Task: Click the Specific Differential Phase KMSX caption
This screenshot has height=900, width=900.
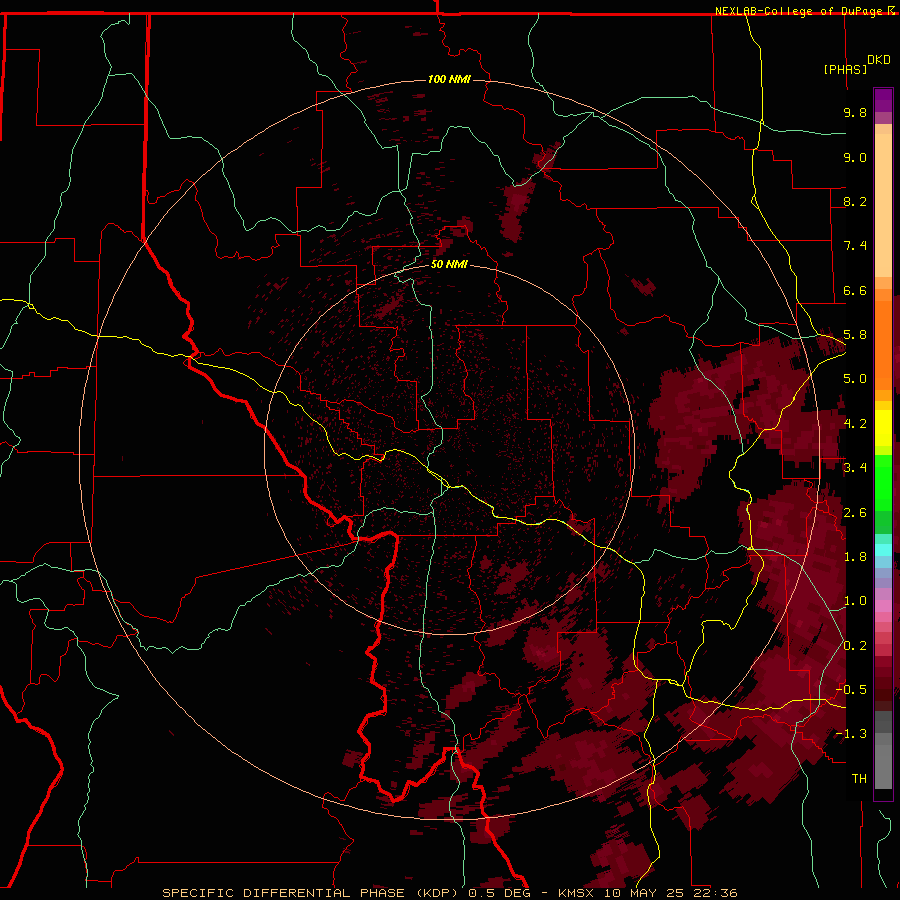Action: (x=450, y=893)
